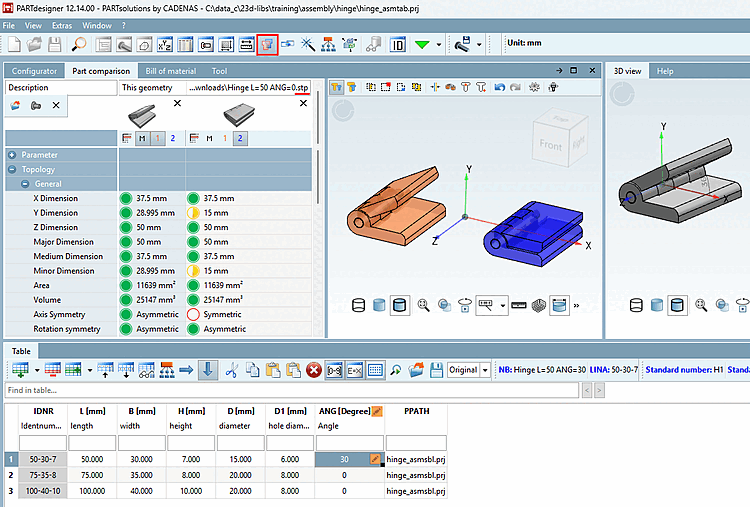This screenshot has width=750, height=507.
Task: Click the X button under Description
Action: (56, 105)
